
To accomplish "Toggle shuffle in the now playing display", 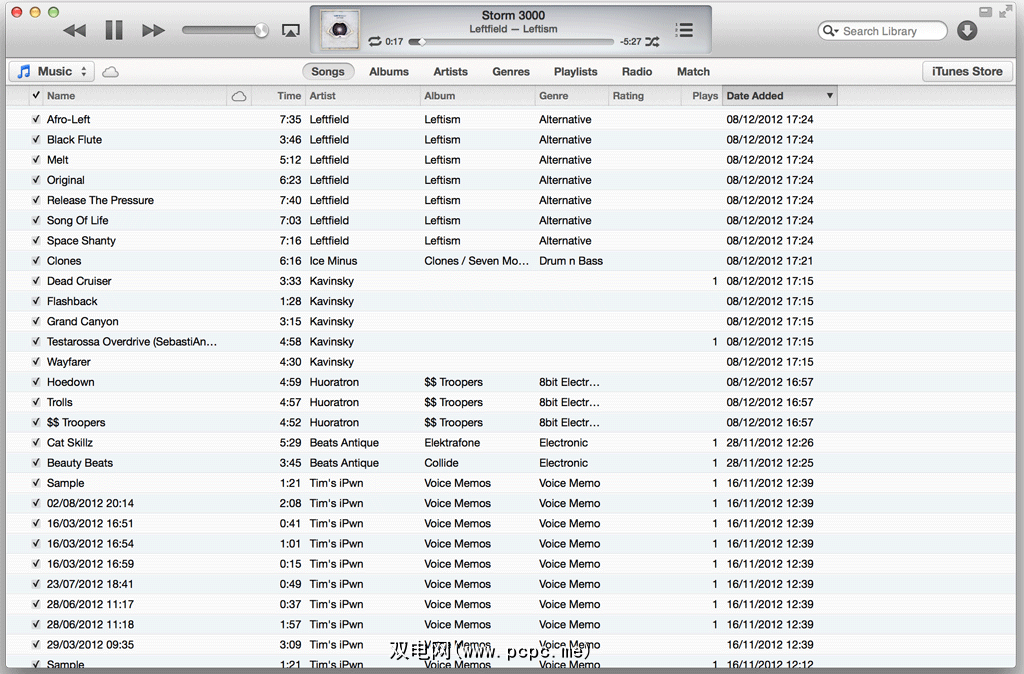I will (652, 42).
